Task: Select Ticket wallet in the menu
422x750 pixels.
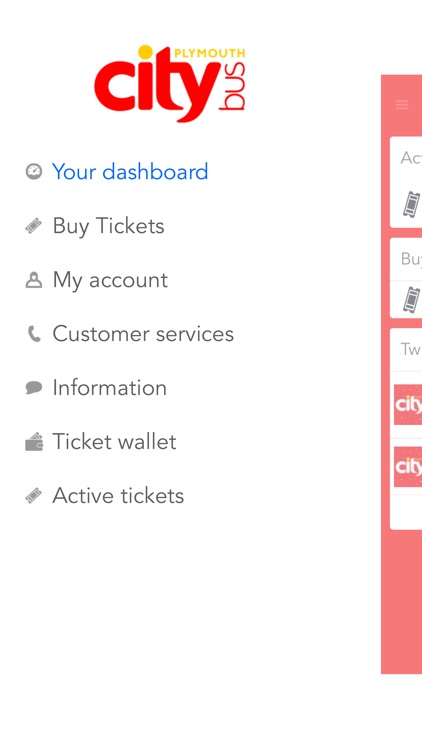Action: pos(114,441)
